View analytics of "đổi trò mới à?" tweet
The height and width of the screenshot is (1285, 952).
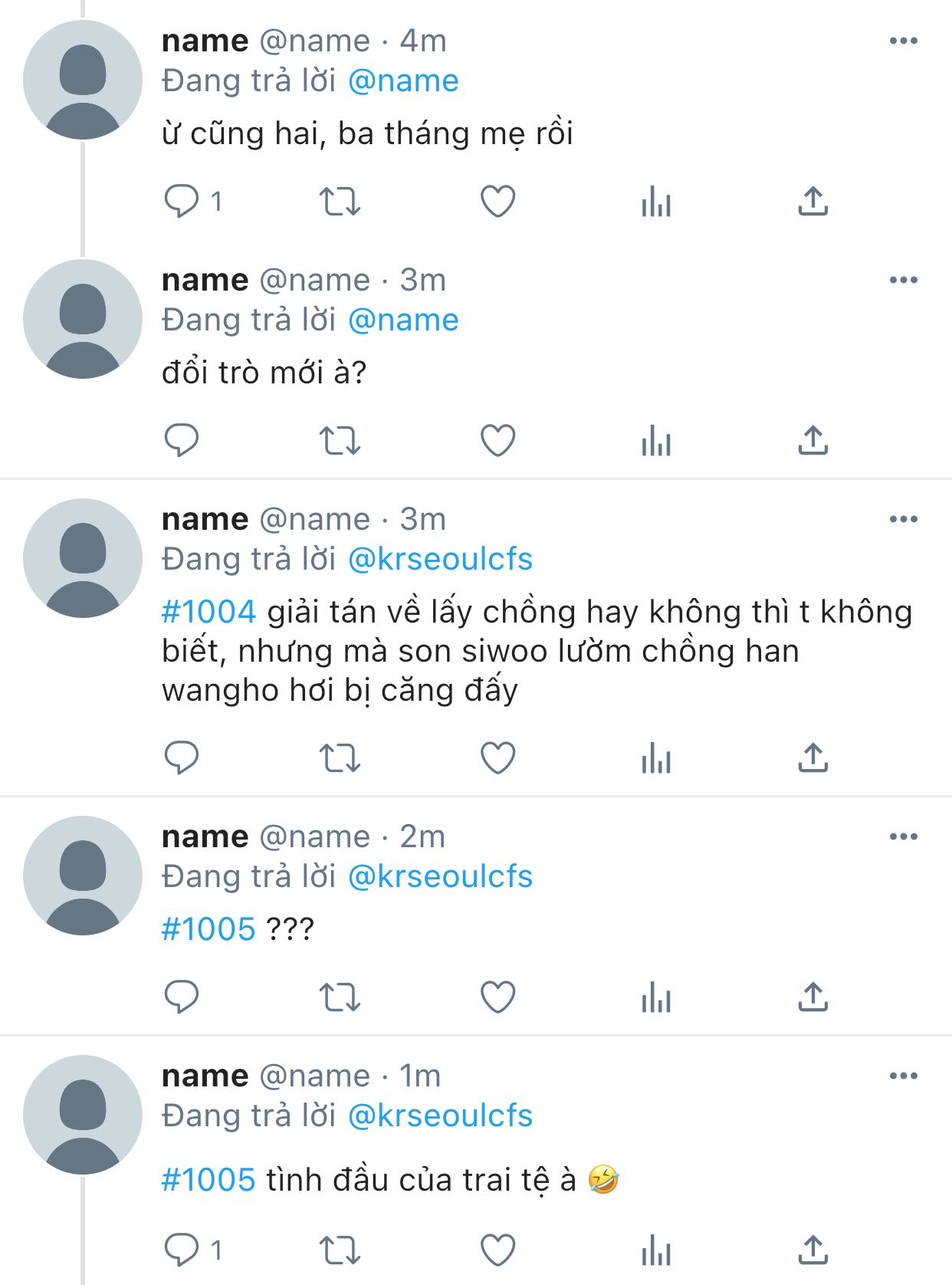(656, 441)
